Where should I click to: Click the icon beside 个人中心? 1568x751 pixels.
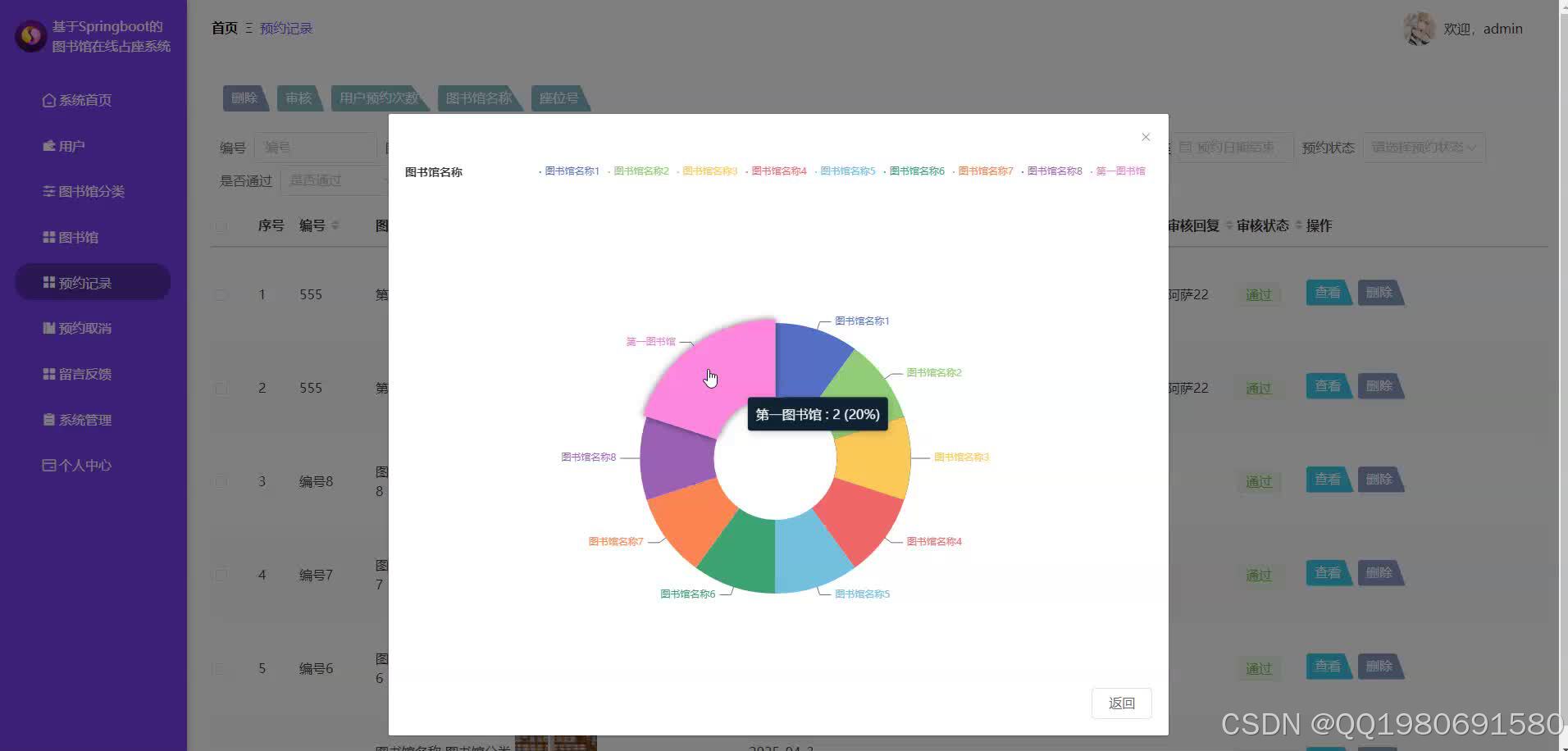point(49,465)
